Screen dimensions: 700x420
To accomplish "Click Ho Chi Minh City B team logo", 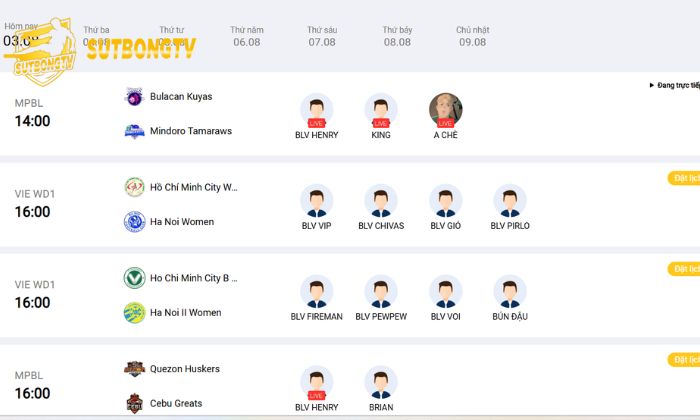I will [134, 278].
